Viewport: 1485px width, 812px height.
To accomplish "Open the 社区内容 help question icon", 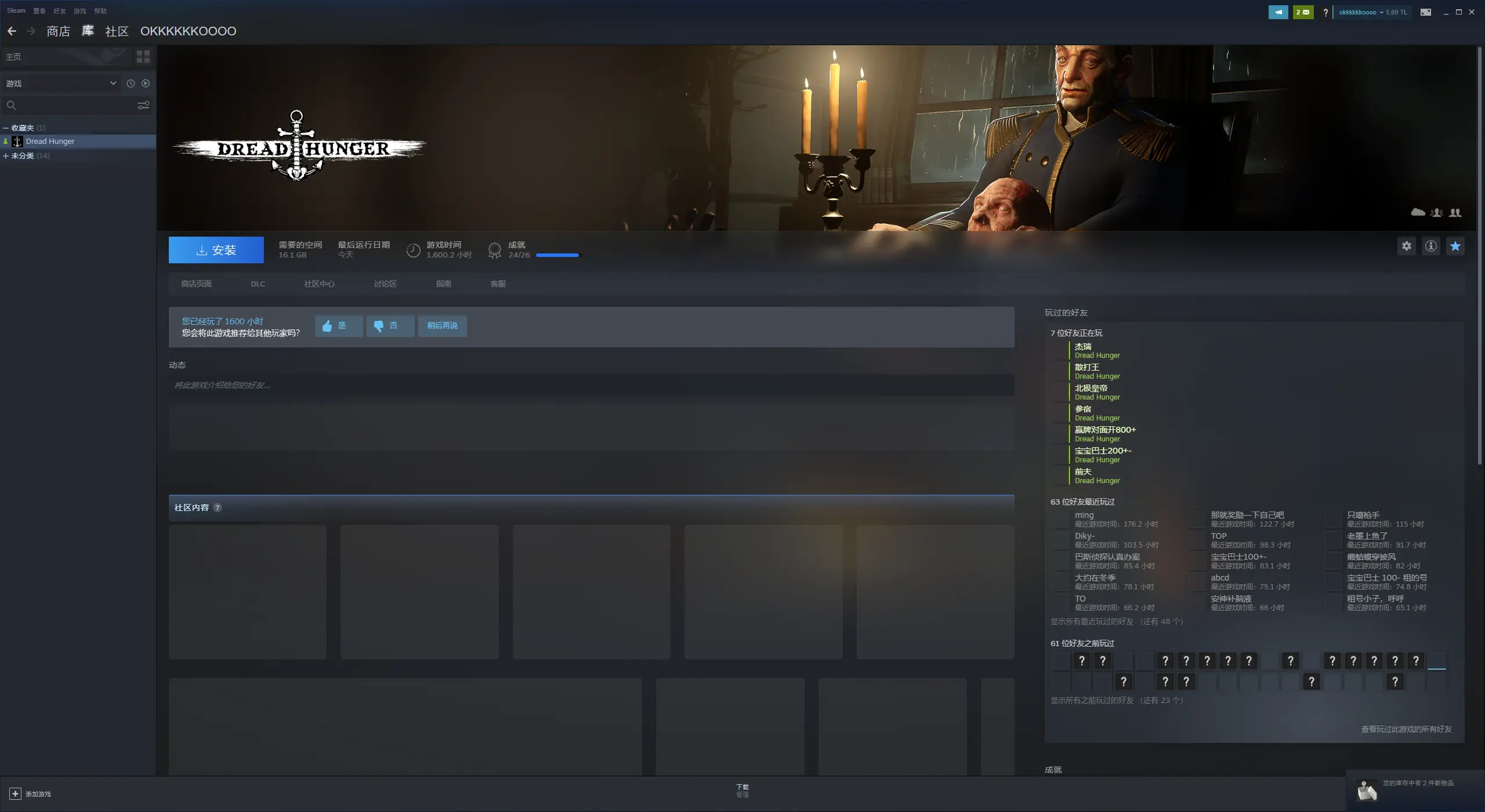I will tap(218, 507).
